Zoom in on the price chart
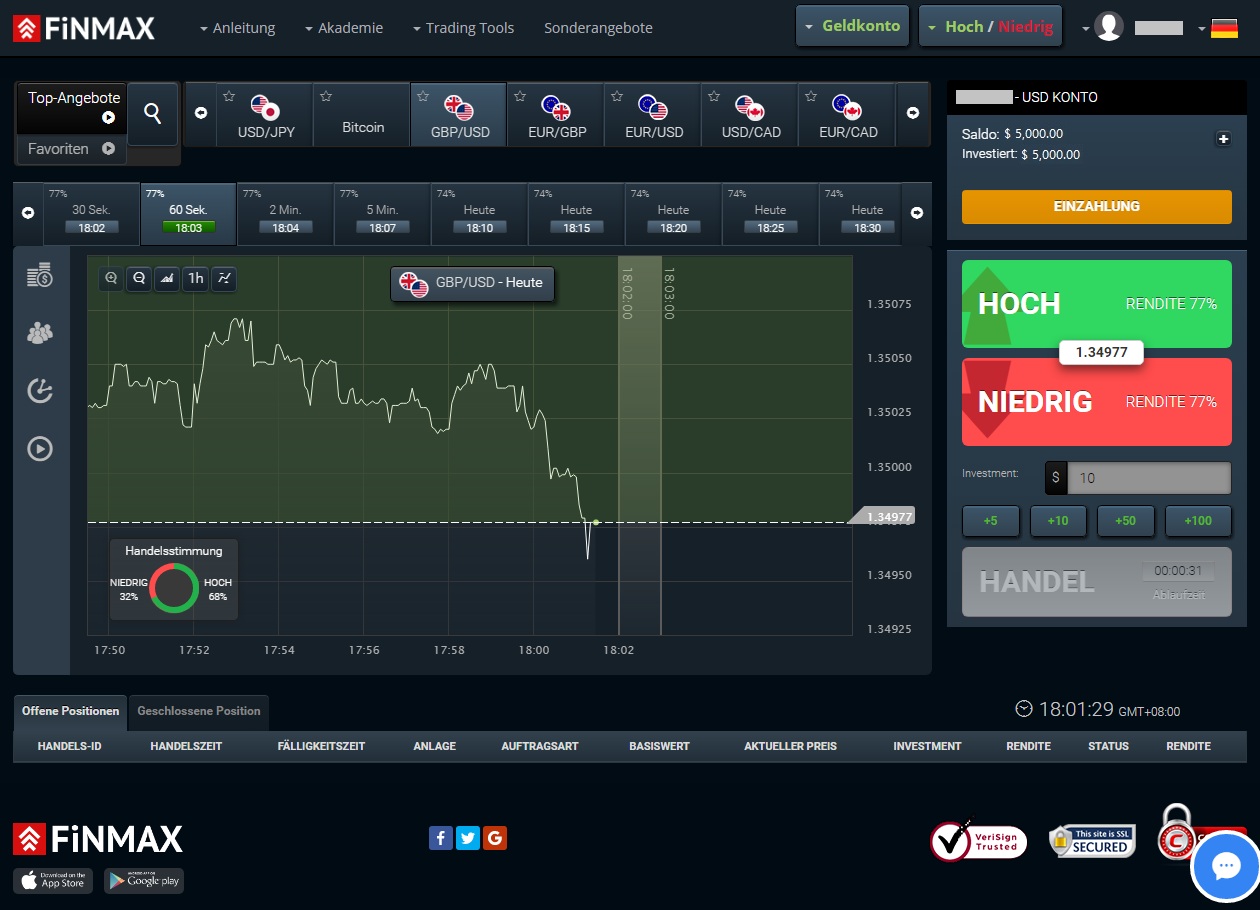 tap(110, 279)
